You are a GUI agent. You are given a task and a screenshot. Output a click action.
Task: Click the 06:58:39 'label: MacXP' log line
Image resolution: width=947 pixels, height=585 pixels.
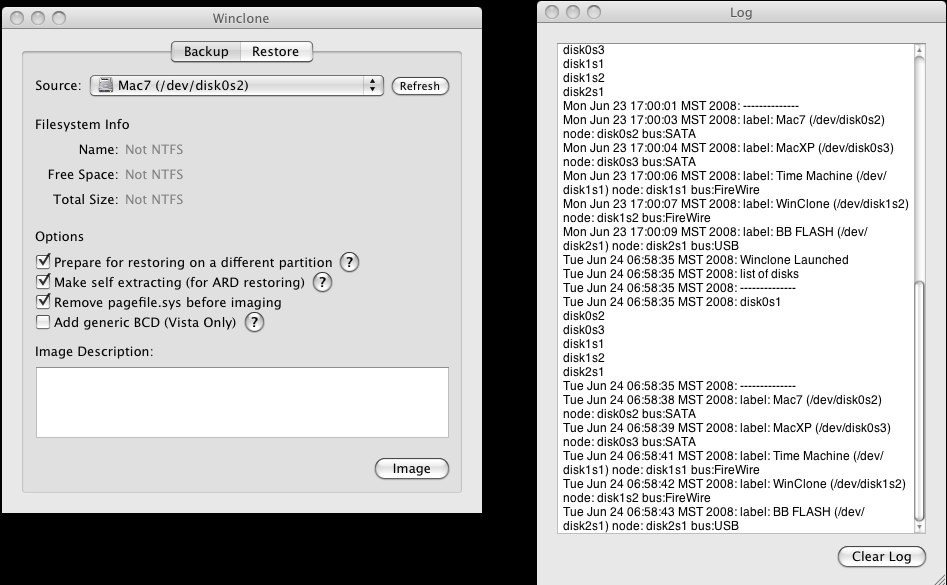(x=727, y=428)
